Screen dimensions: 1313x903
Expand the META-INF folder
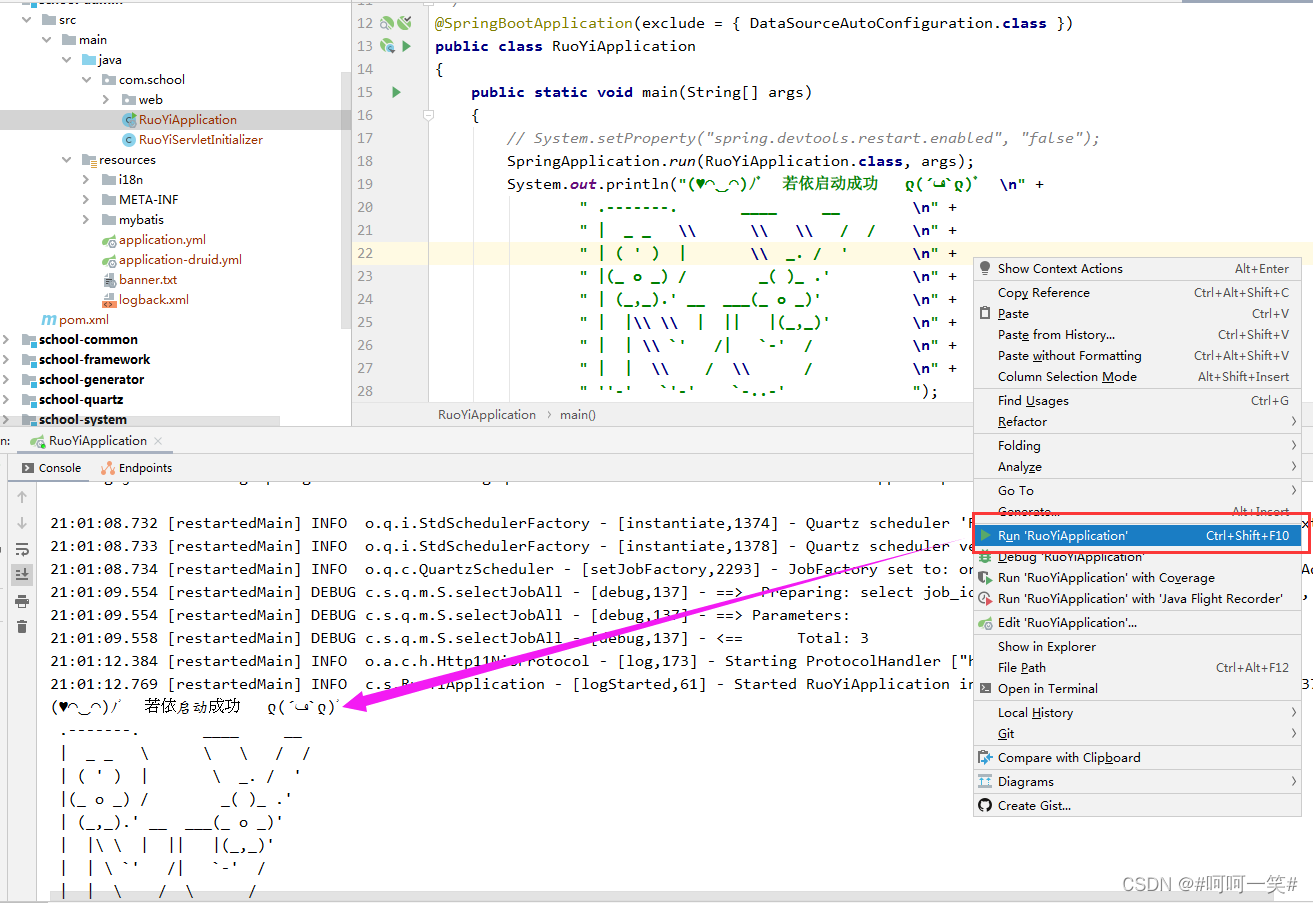(86, 200)
